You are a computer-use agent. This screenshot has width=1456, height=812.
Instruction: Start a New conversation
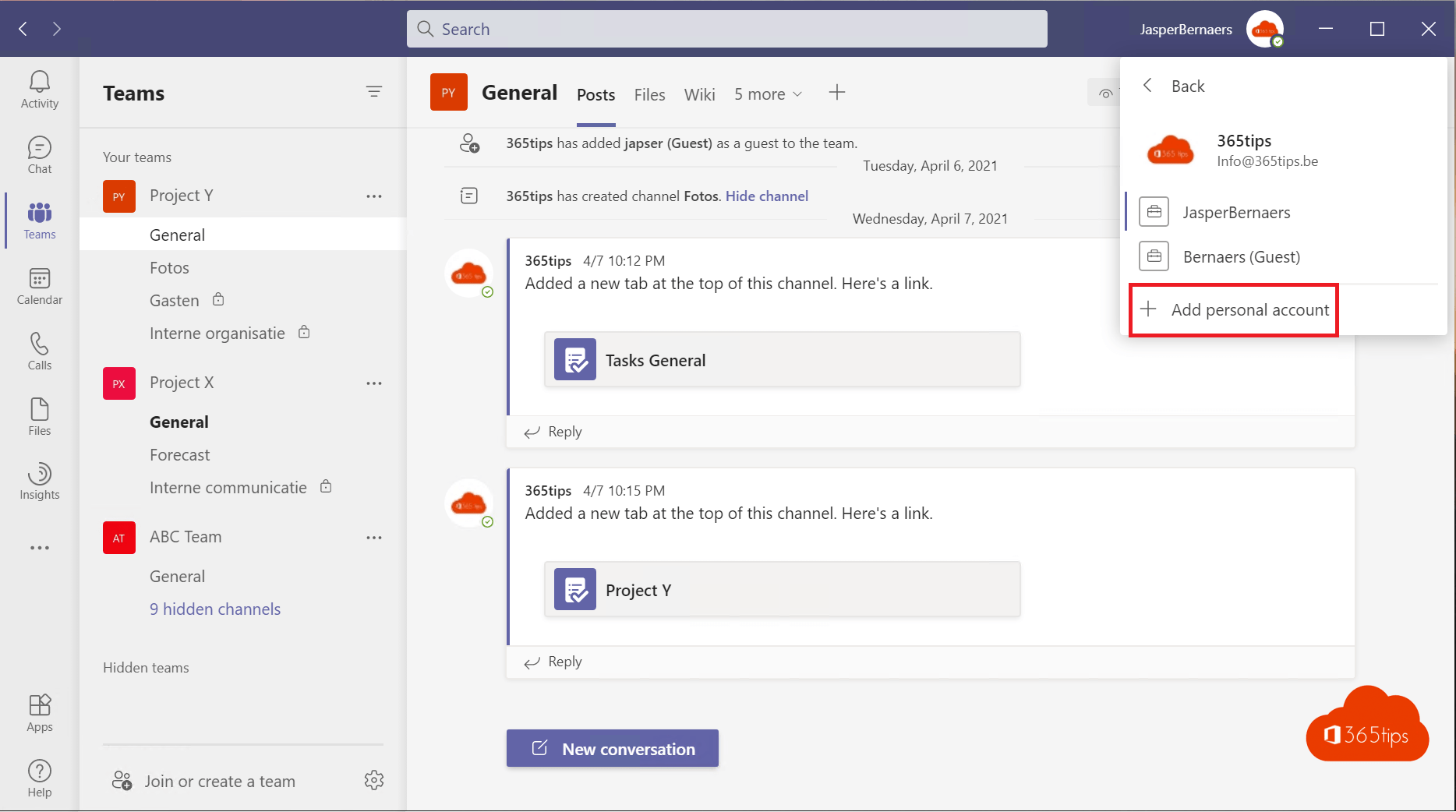pos(612,748)
